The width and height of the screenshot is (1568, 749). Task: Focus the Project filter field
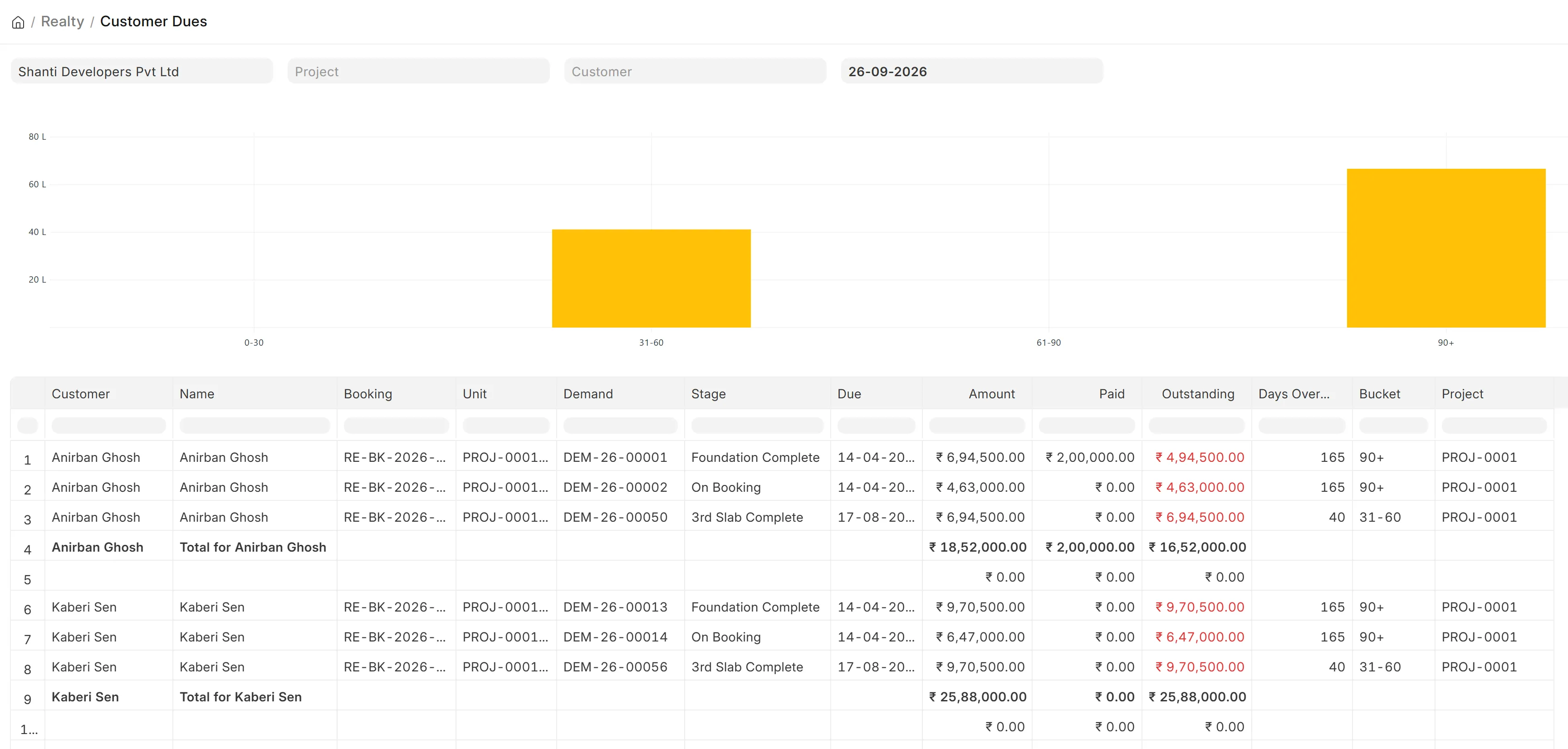[418, 71]
